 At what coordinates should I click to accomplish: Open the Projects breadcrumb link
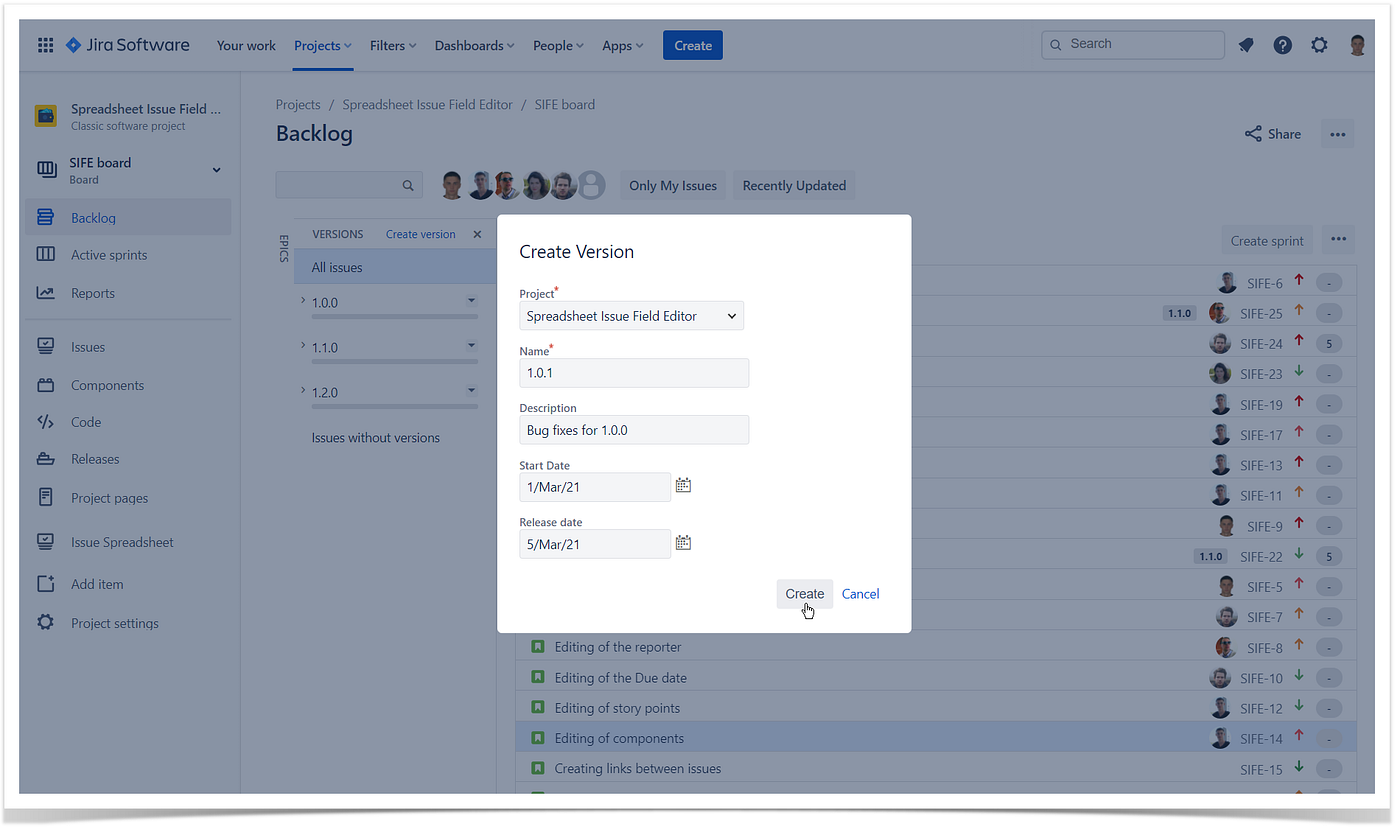pos(298,104)
